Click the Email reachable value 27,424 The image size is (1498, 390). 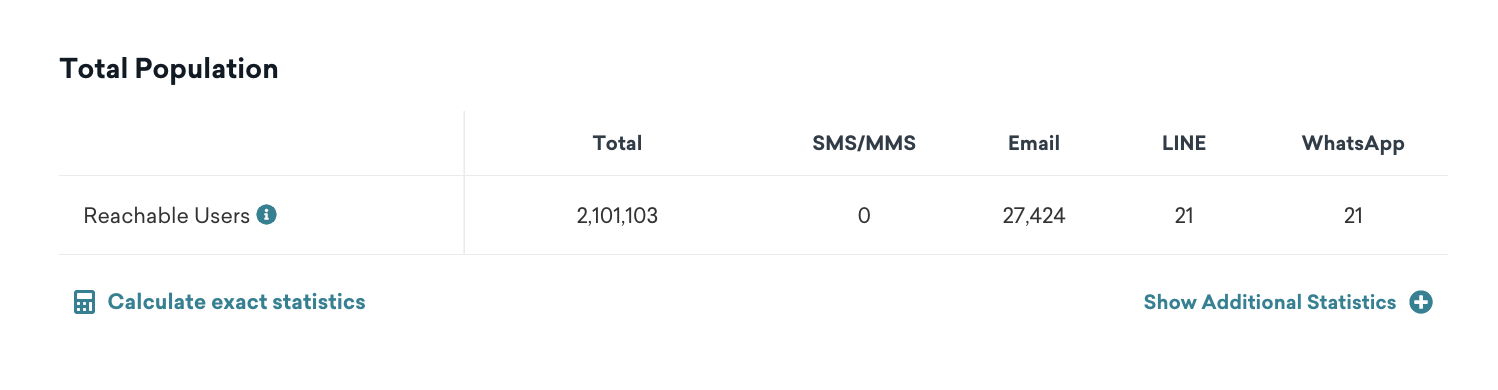(x=1034, y=215)
